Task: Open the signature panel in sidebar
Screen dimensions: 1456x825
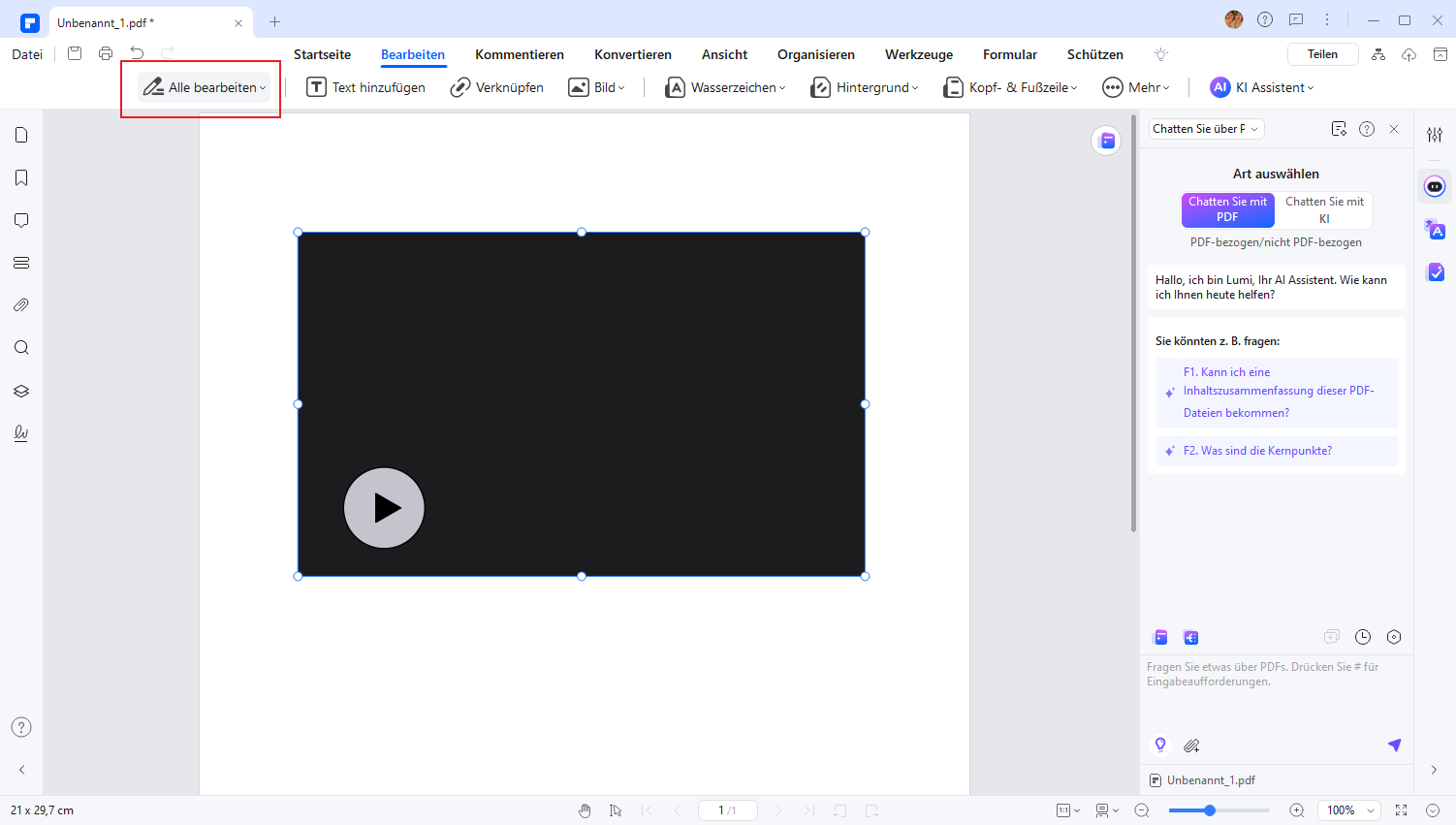Action: (x=21, y=433)
